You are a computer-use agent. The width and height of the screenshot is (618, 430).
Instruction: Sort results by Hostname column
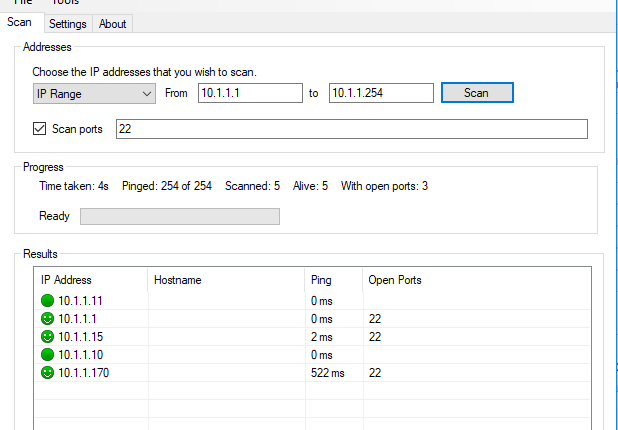coord(226,280)
